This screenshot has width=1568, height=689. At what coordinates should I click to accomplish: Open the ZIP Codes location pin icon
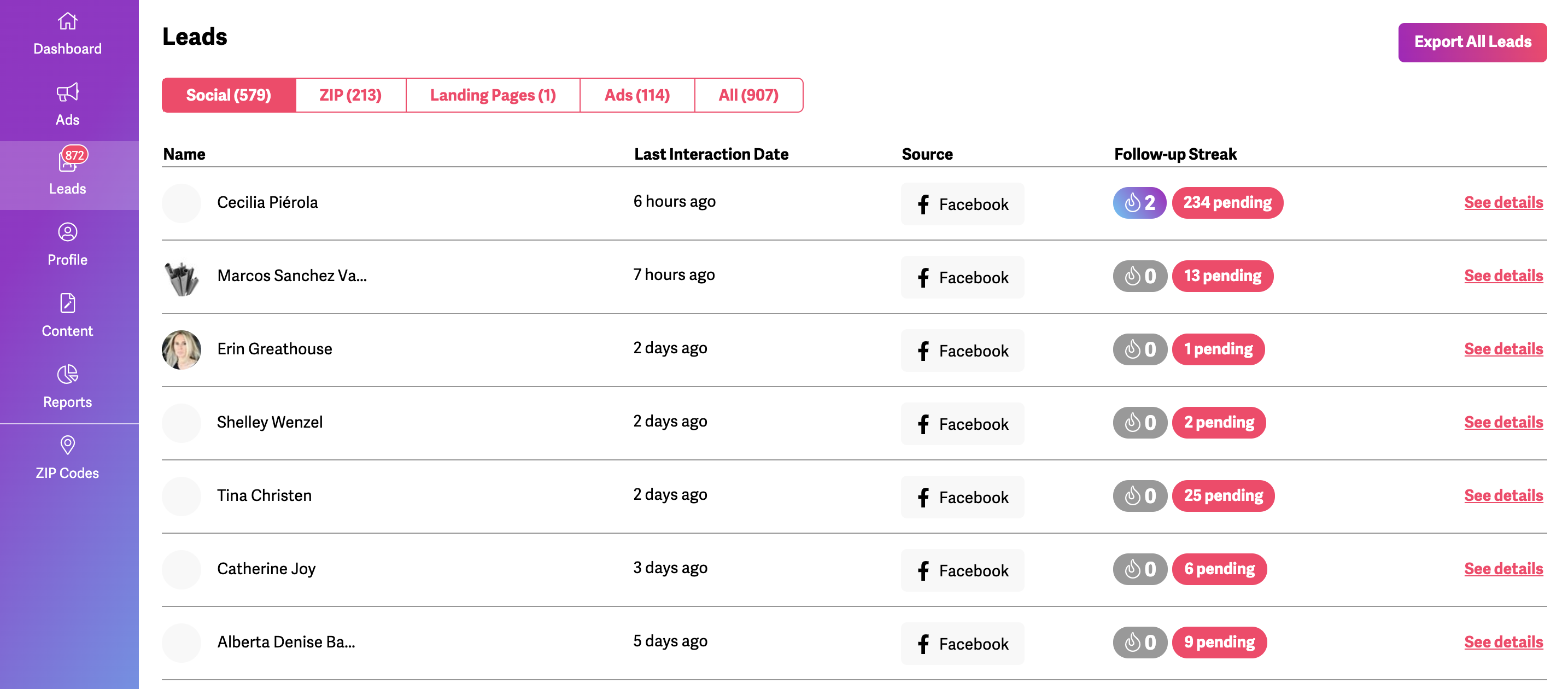68,446
